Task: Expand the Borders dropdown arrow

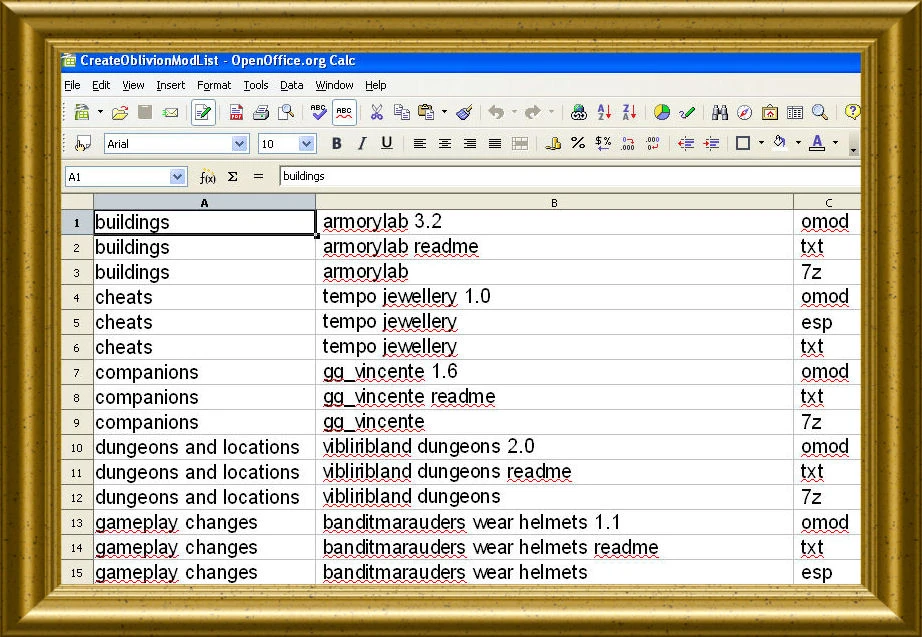Action: point(761,144)
